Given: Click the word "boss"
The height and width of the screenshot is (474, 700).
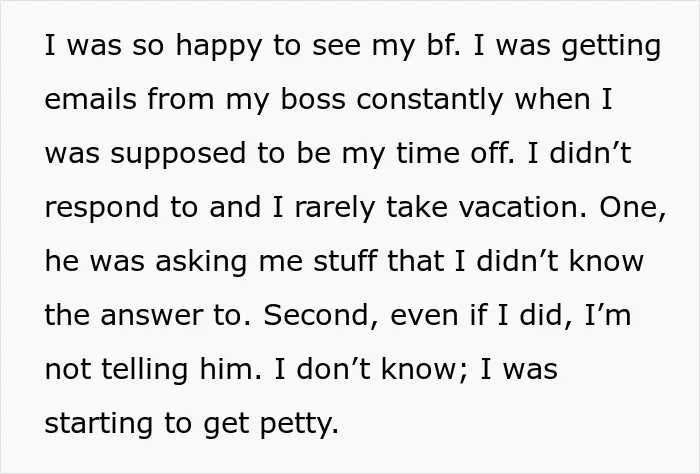Looking at the screenshot, I should 313,99.
